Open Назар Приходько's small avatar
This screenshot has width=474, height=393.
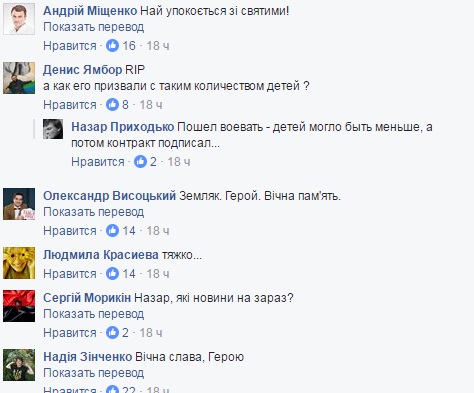[53, 129]
